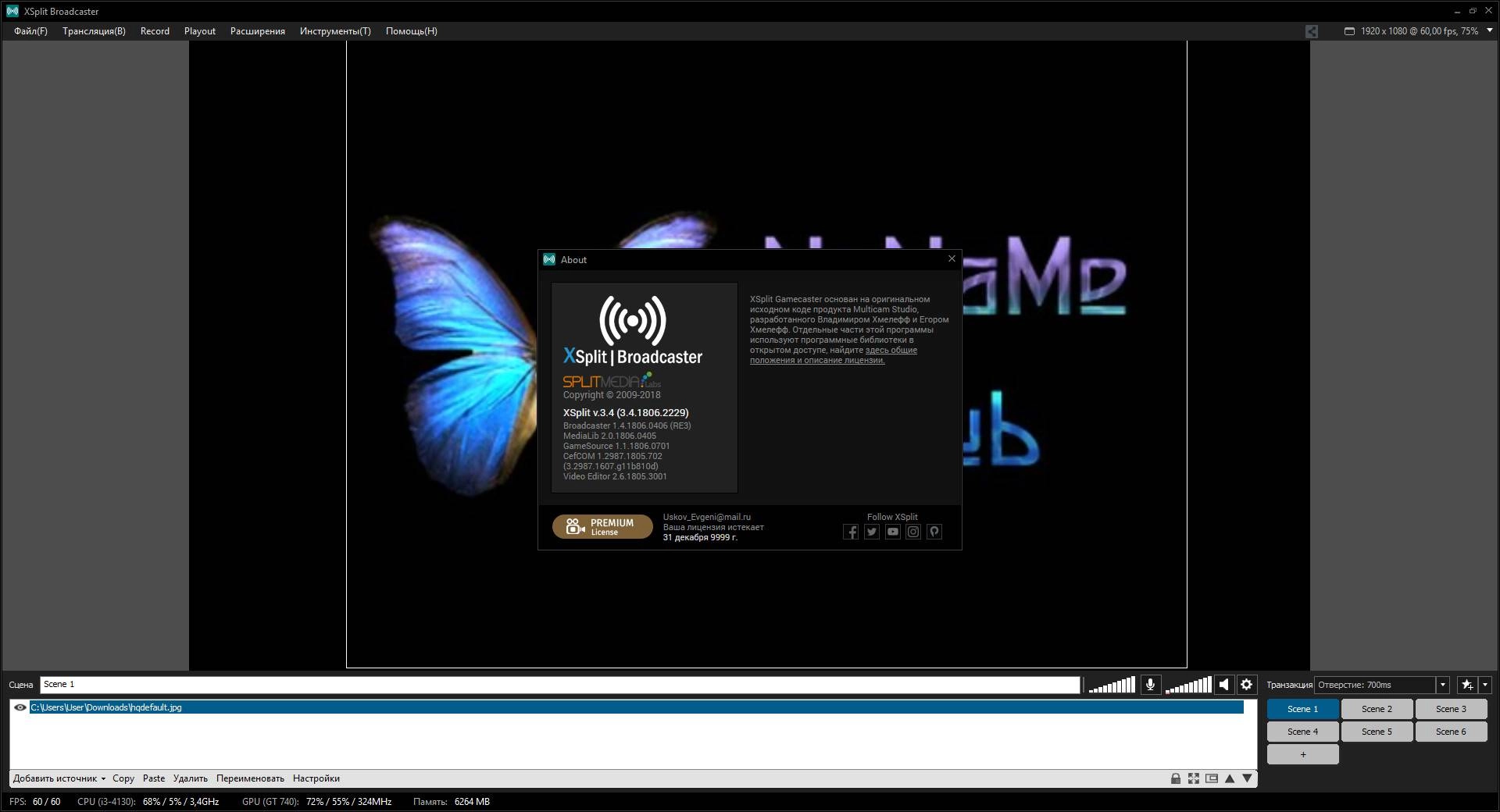Click the share icon in the top bar
This screenshot has width=1500, height=812.
[1312, 31]
